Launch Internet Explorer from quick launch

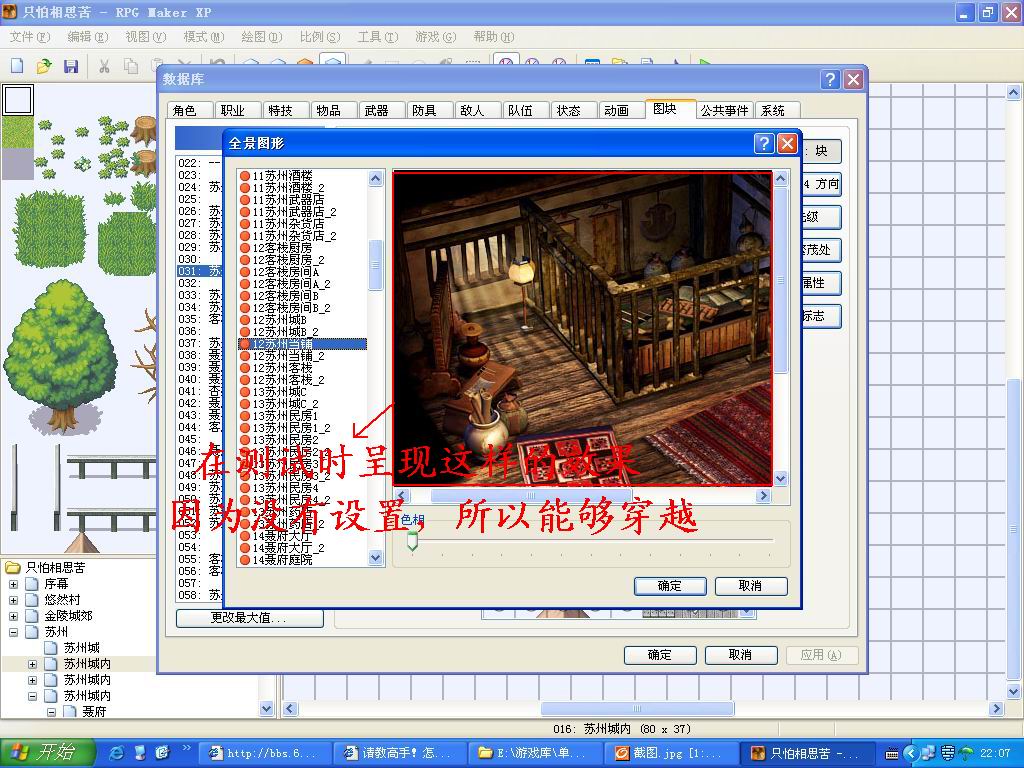click(116, 753)
